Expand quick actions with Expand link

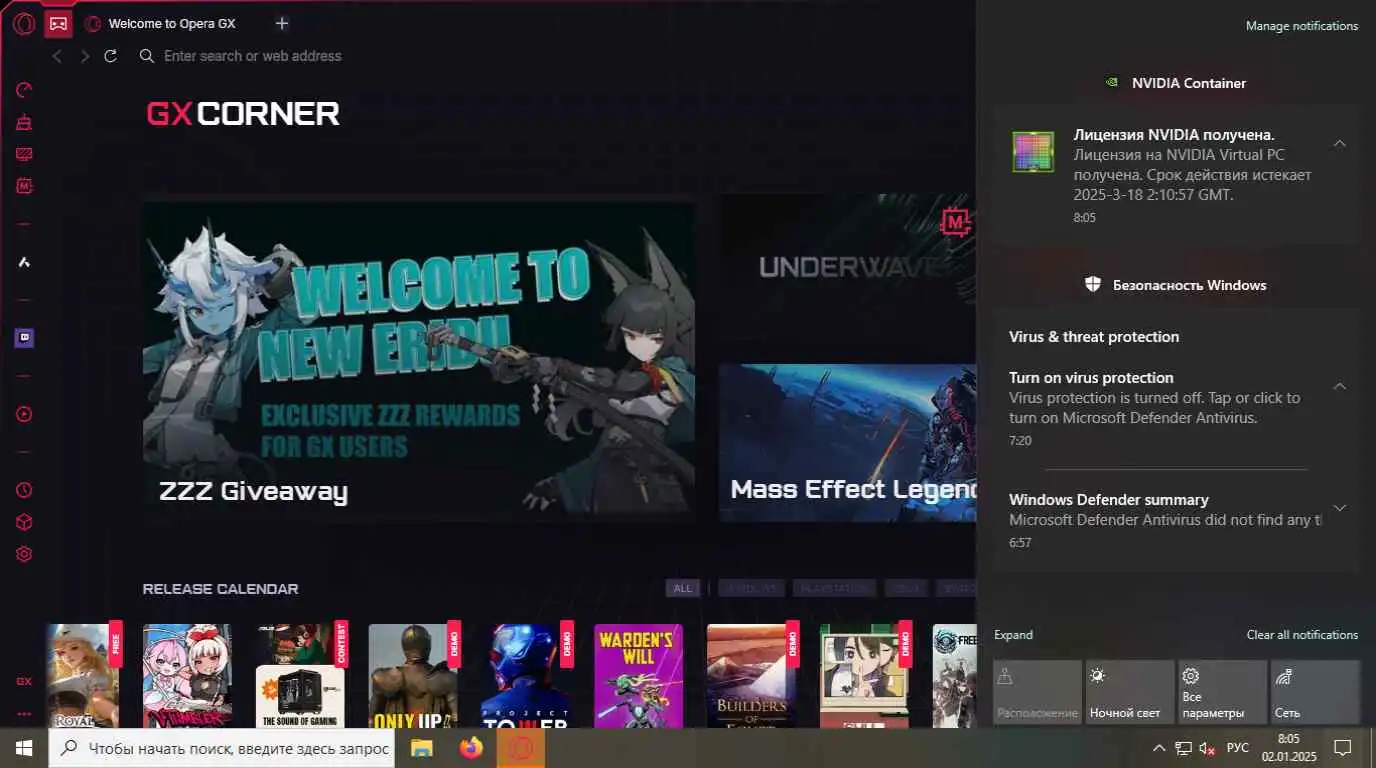tap(1013, 635)
